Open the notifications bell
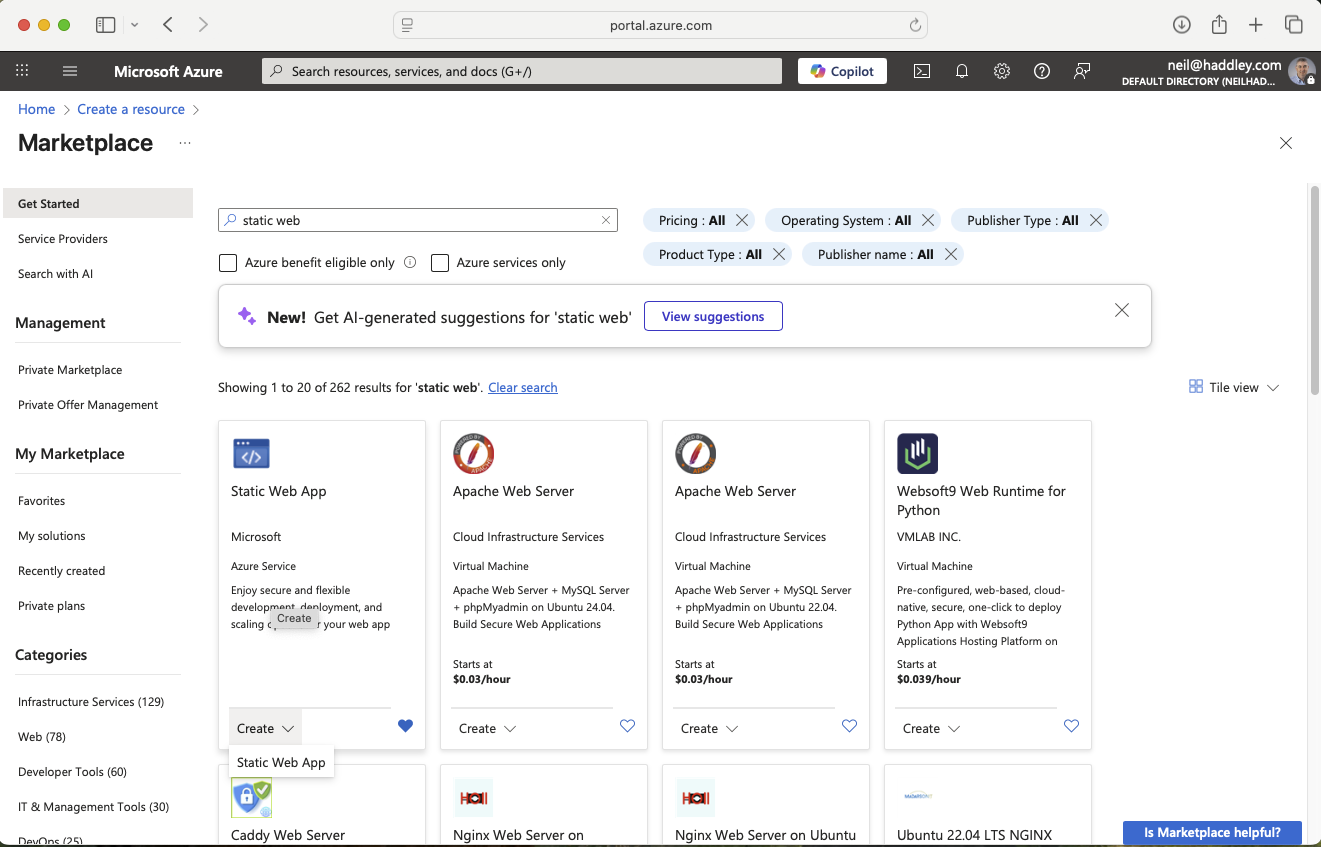Screen dimensions: 1321x847 coord(962,71)
